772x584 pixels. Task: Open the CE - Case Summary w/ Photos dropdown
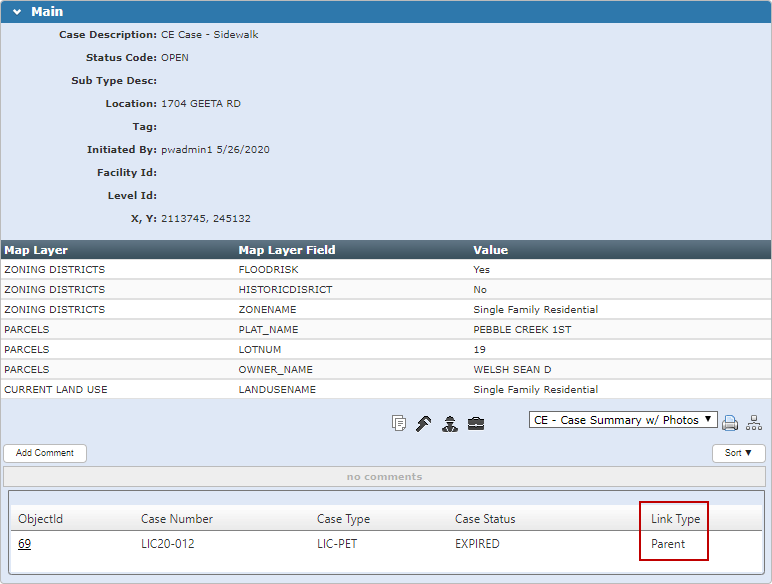(623, 420)
